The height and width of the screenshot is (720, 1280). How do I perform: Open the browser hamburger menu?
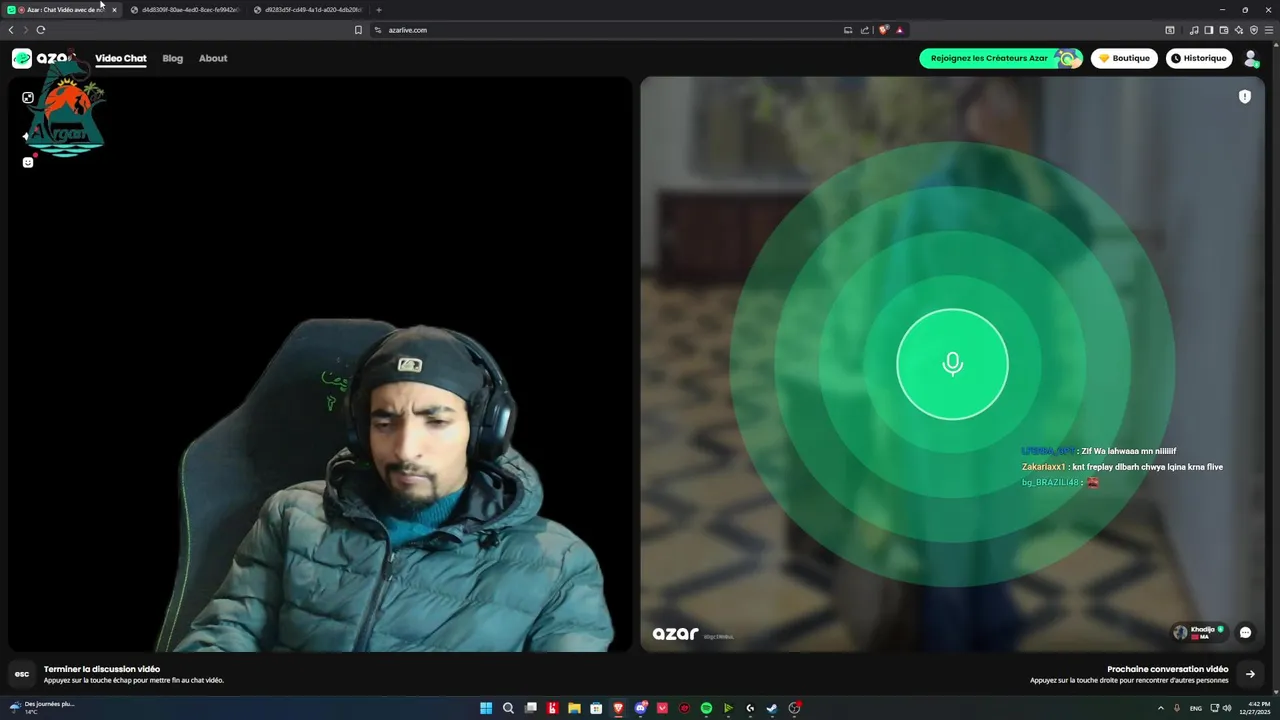point(1269,30)
